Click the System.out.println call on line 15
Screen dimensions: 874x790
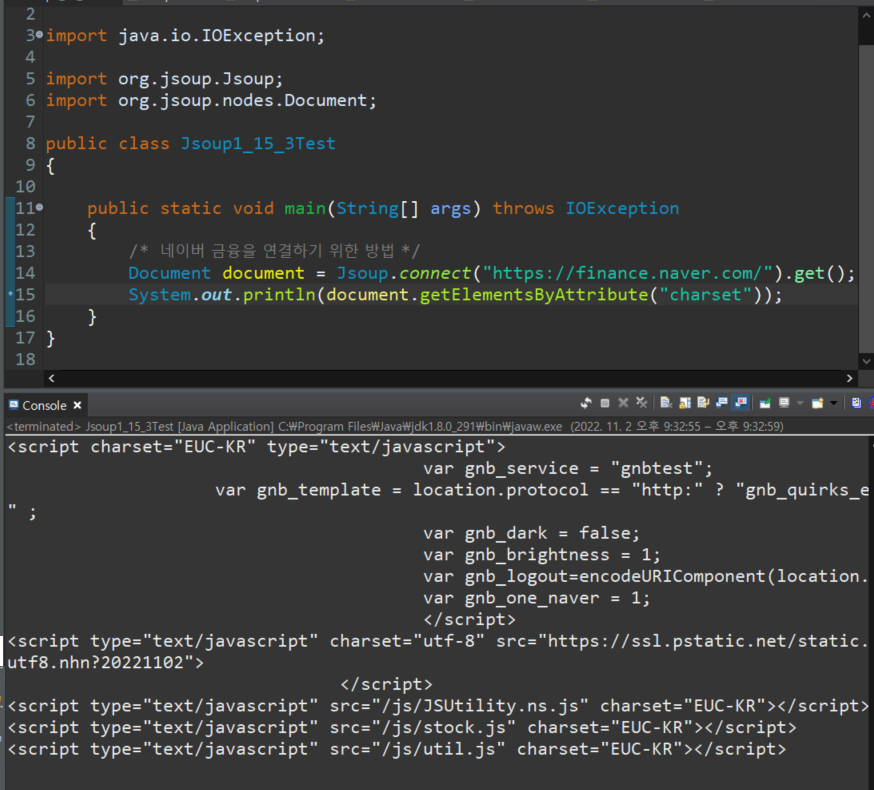[222, 295]
